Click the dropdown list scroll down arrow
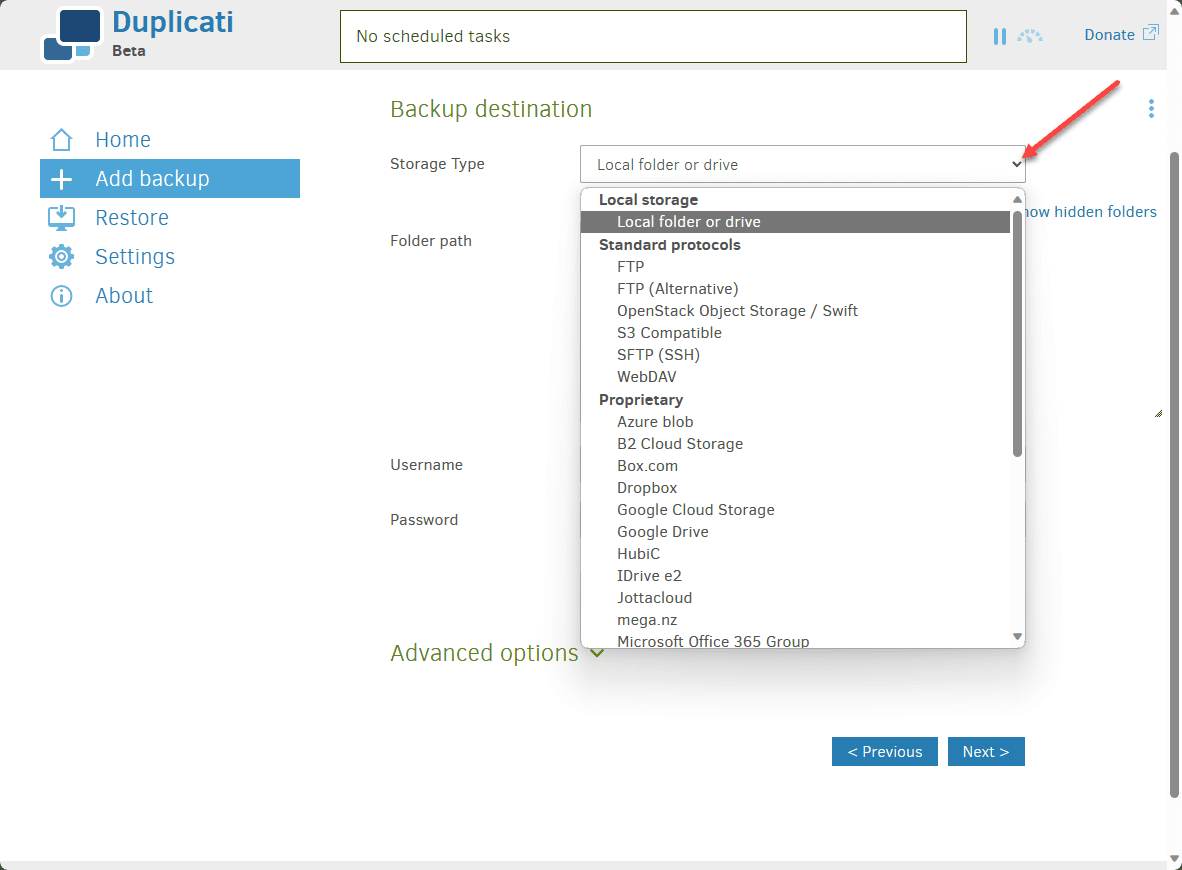 (x=1017, y=636)
